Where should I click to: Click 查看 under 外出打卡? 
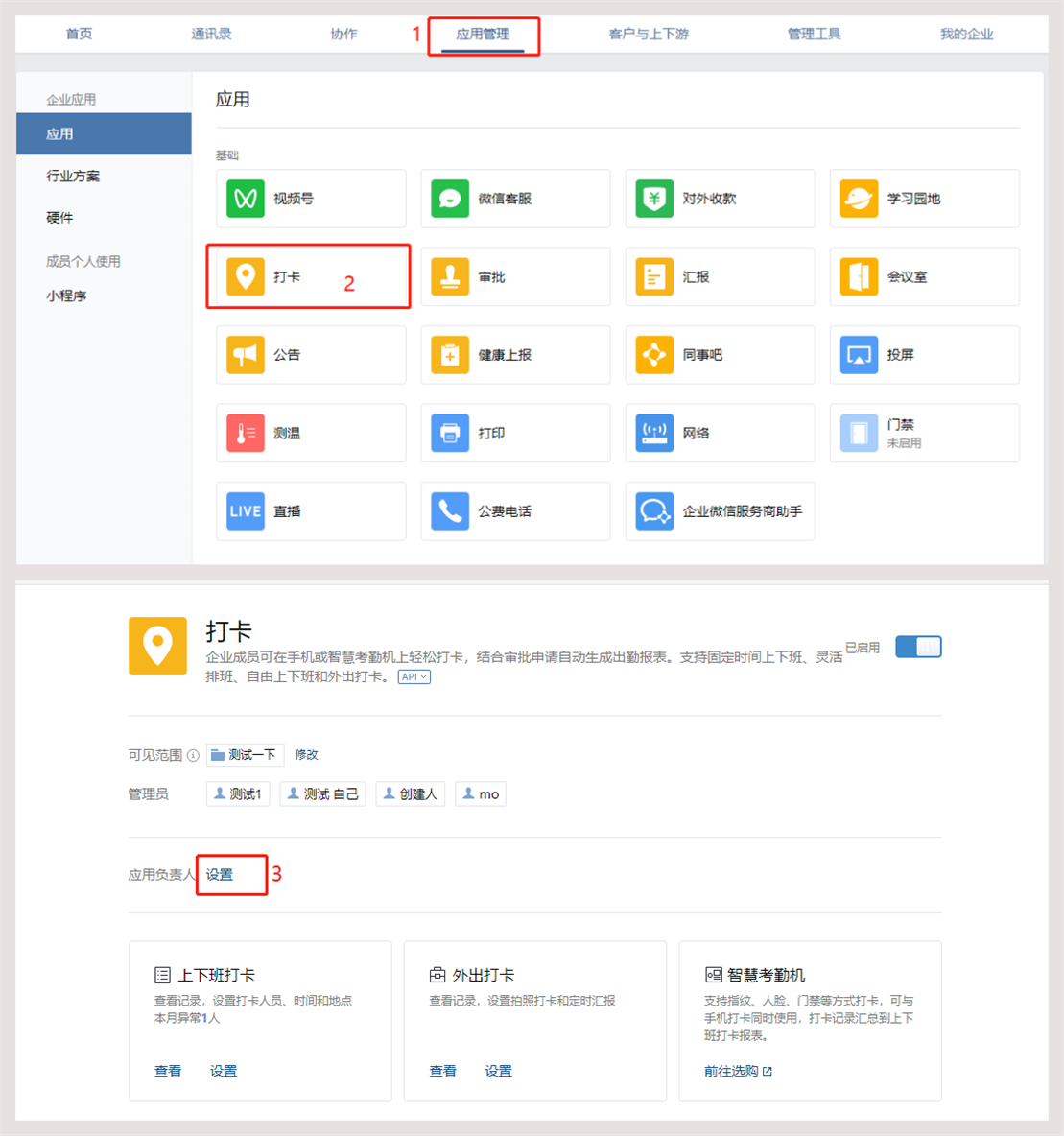(x=442, y=1071)
